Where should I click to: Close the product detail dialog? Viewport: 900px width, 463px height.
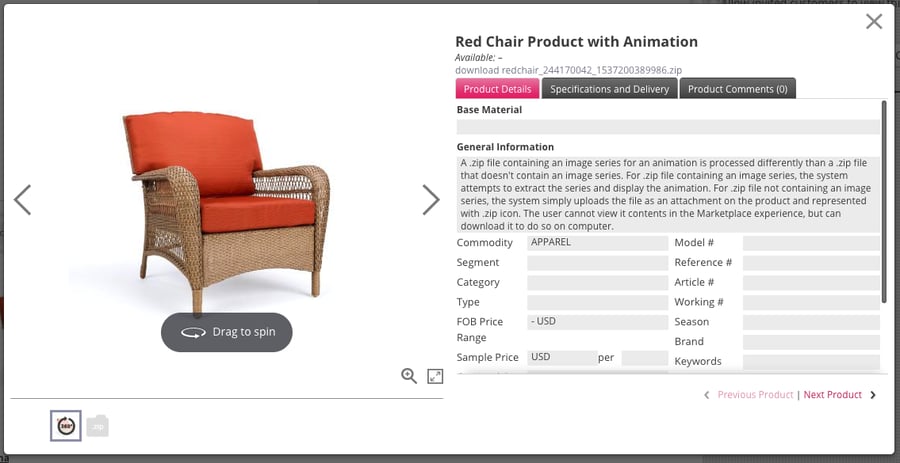(874, 22)
